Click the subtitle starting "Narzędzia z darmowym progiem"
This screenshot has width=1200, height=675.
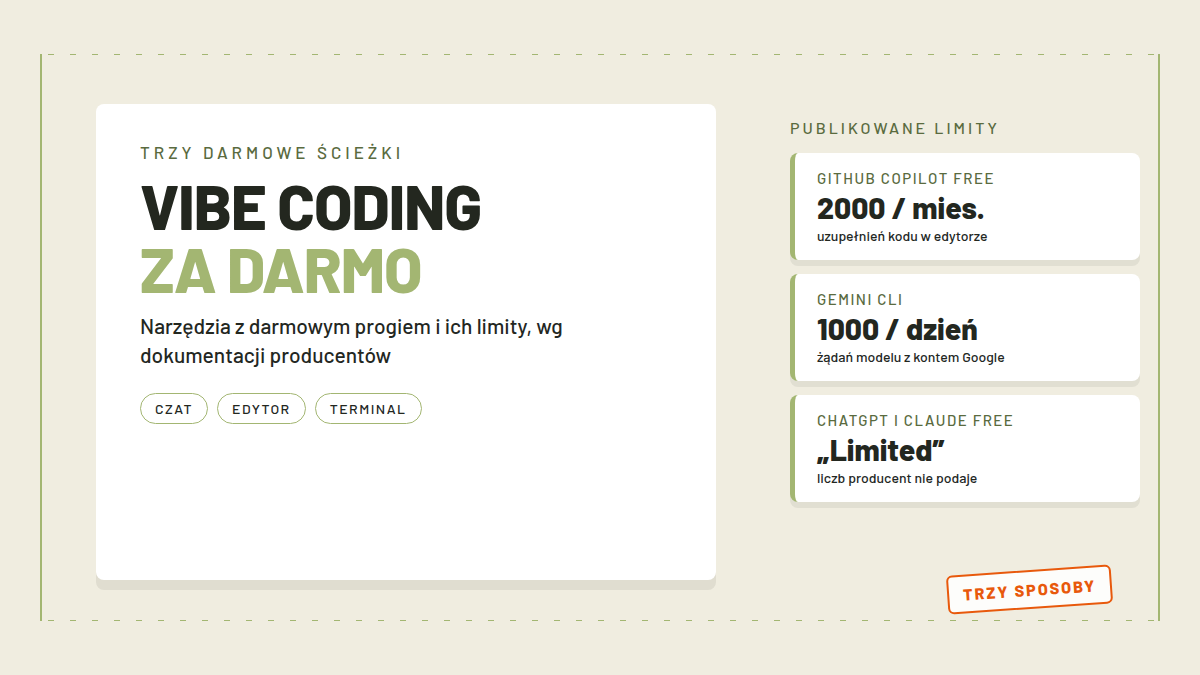coord(352,342)
